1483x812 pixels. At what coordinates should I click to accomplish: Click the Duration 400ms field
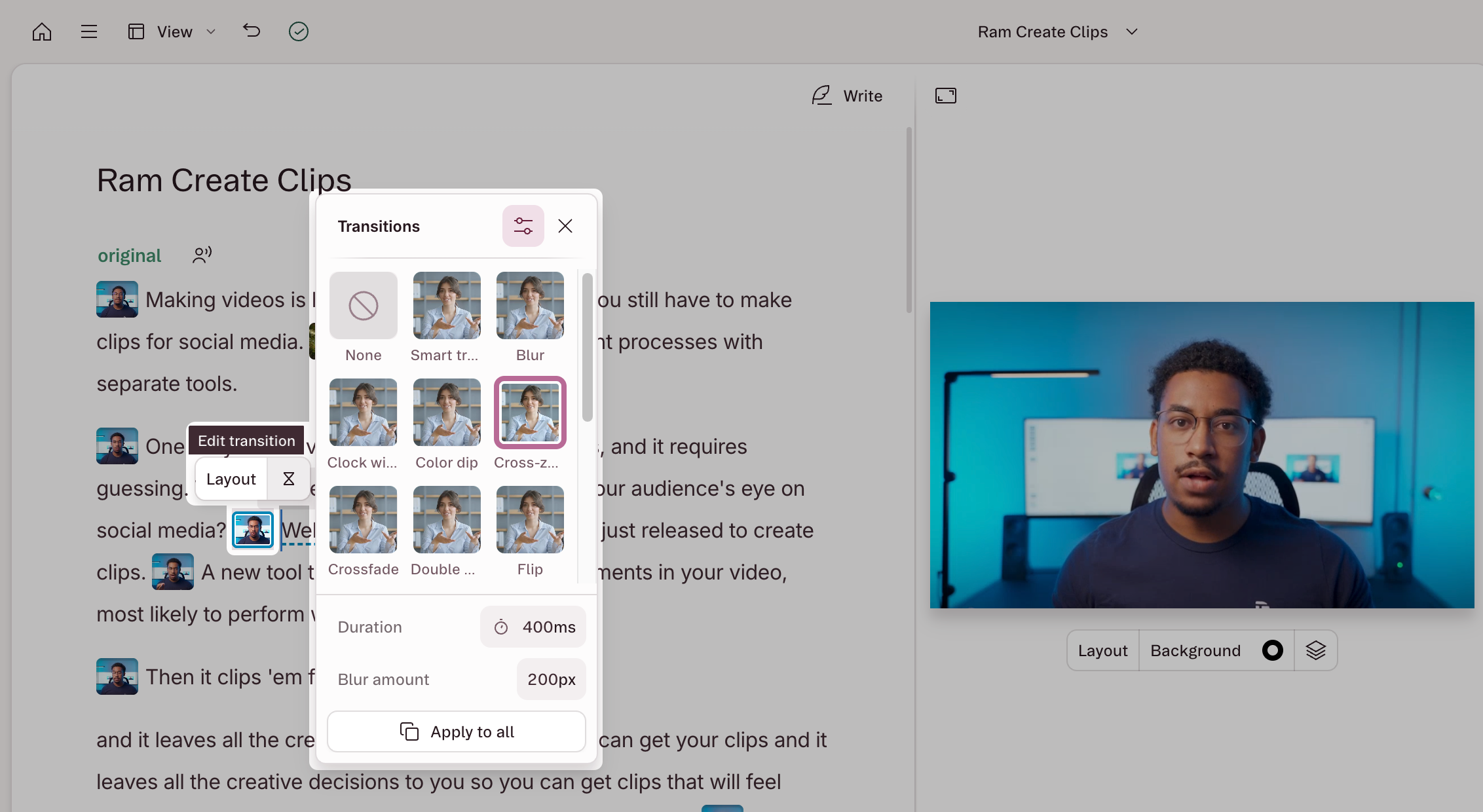pos(533,627)
